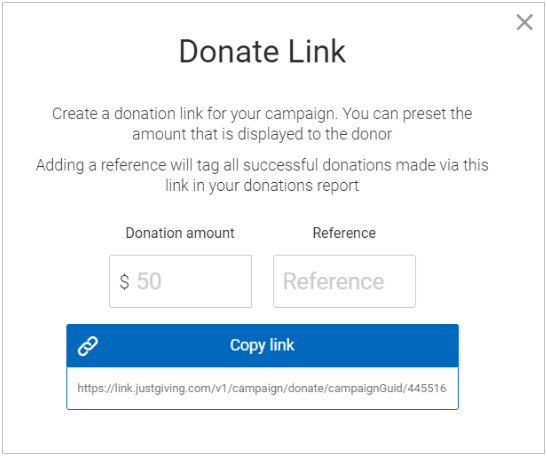Click the 50 placeholder in the amount field
This screenshot has width=547, height=459.
click(x=149, y=281)
